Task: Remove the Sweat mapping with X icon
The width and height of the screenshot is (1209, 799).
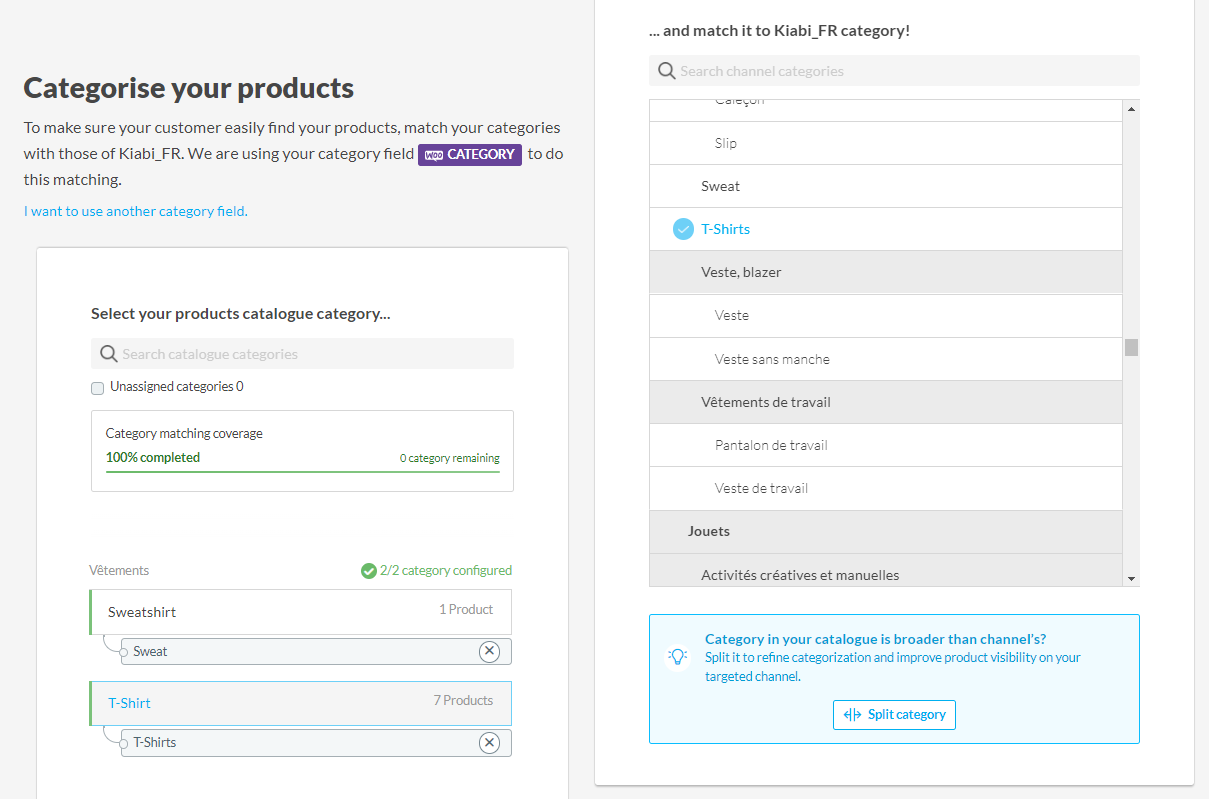Action: (x=489, y=651)
